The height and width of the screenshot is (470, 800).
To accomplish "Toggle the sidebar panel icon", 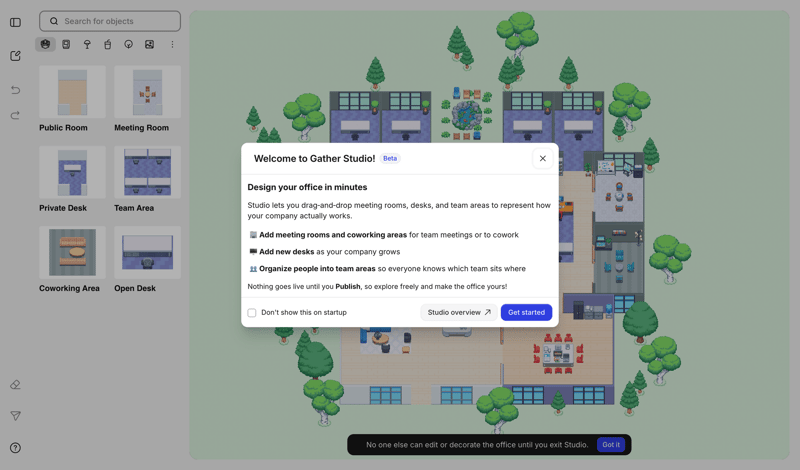I will tap(15, 22).
